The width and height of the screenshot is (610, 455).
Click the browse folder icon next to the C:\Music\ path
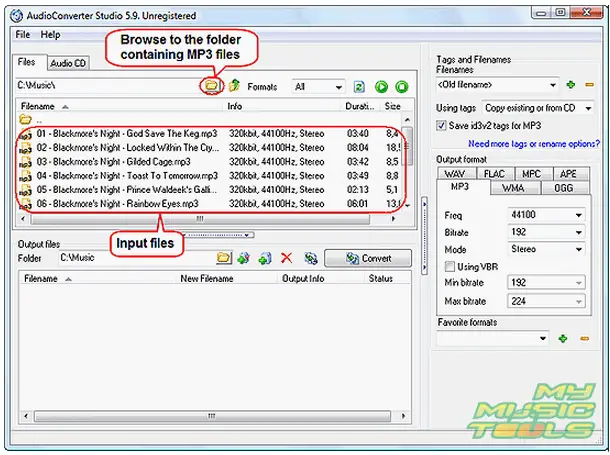tap(211, 85)
